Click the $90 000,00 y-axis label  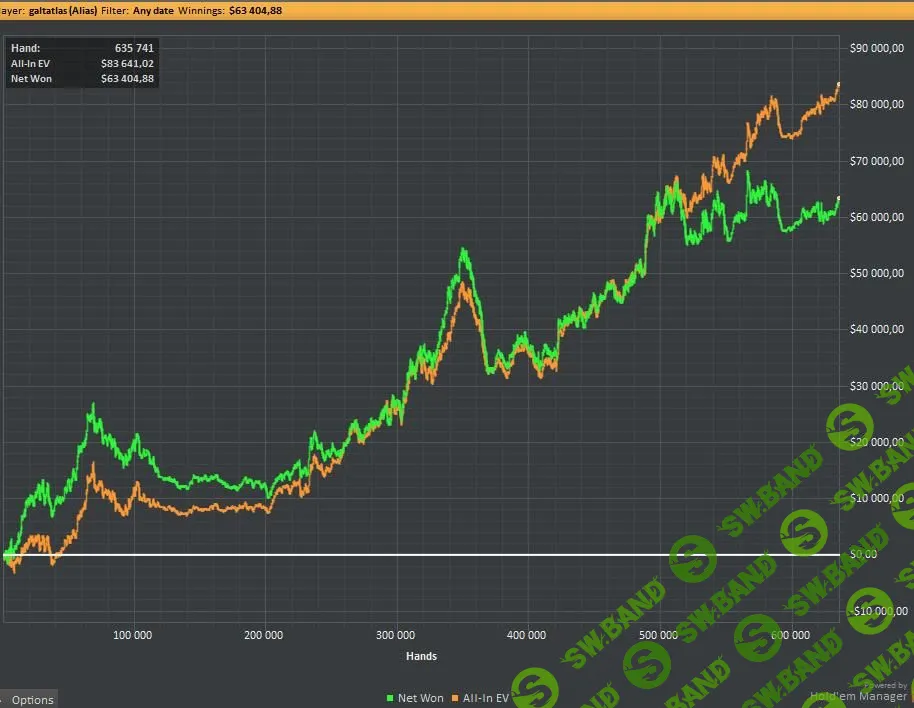876,48
